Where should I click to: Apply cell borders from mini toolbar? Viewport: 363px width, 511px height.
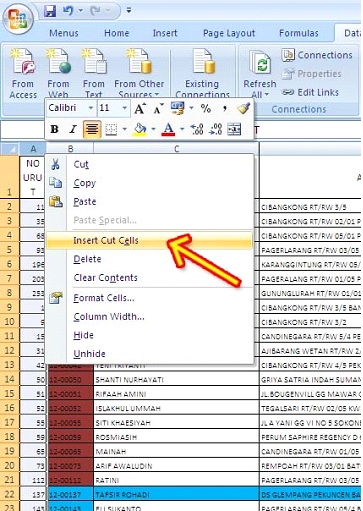point(111,129)
